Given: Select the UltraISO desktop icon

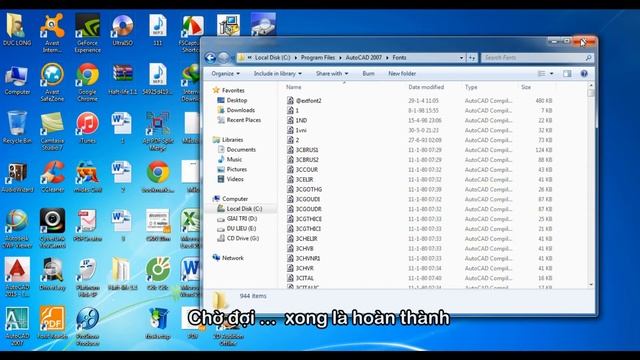Looking at the screenshot, I should (x=122, y=29).
